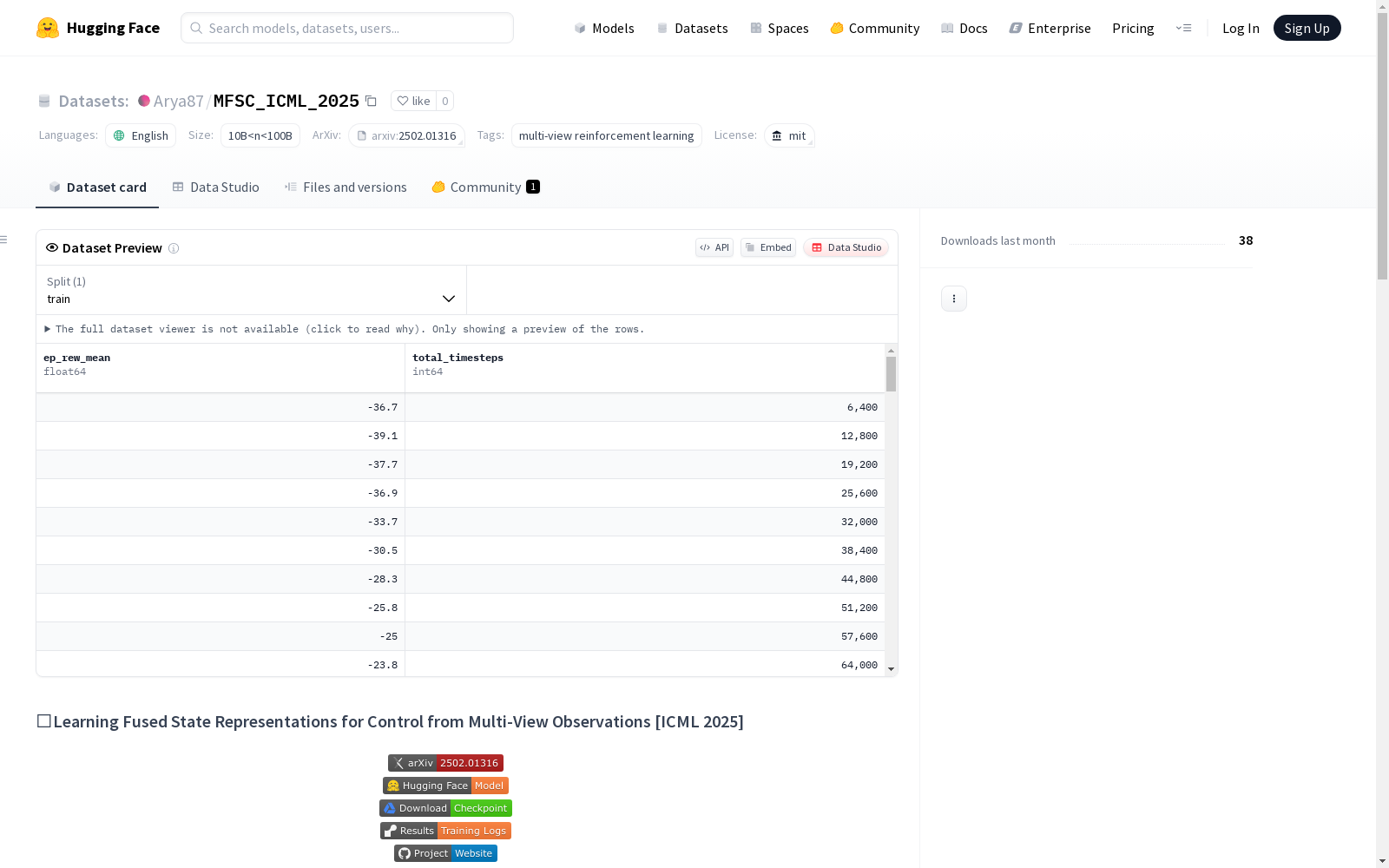Click the Downloads last month count 38
Image resolution: width=1389 pixels, height=868 pixels.
pos(1246,240)
